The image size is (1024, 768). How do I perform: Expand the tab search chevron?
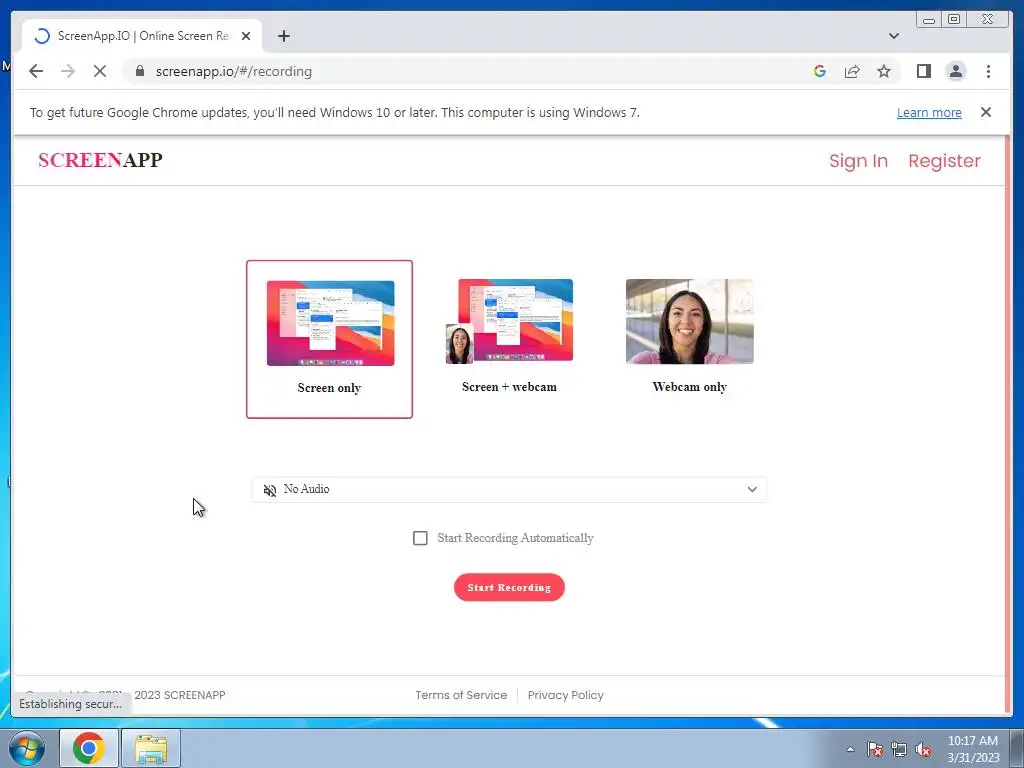coord(893,36)
